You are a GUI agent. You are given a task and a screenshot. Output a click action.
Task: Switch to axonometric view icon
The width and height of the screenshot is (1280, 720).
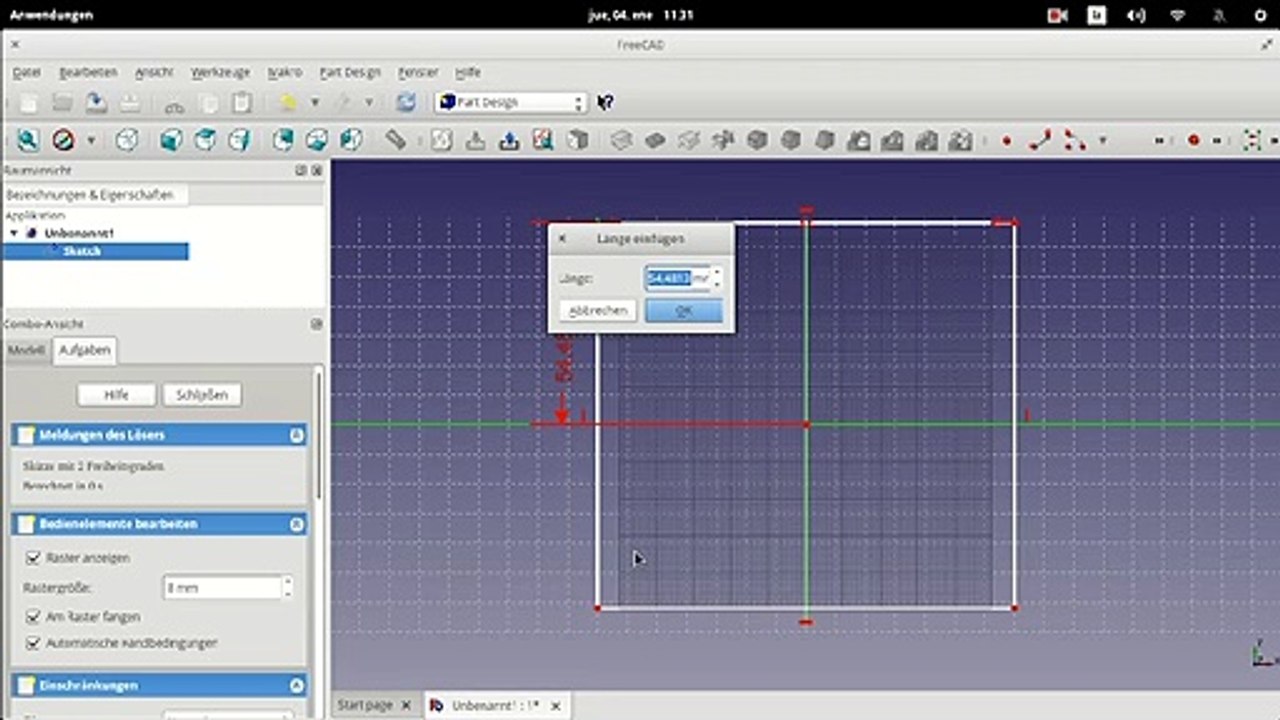127,140
